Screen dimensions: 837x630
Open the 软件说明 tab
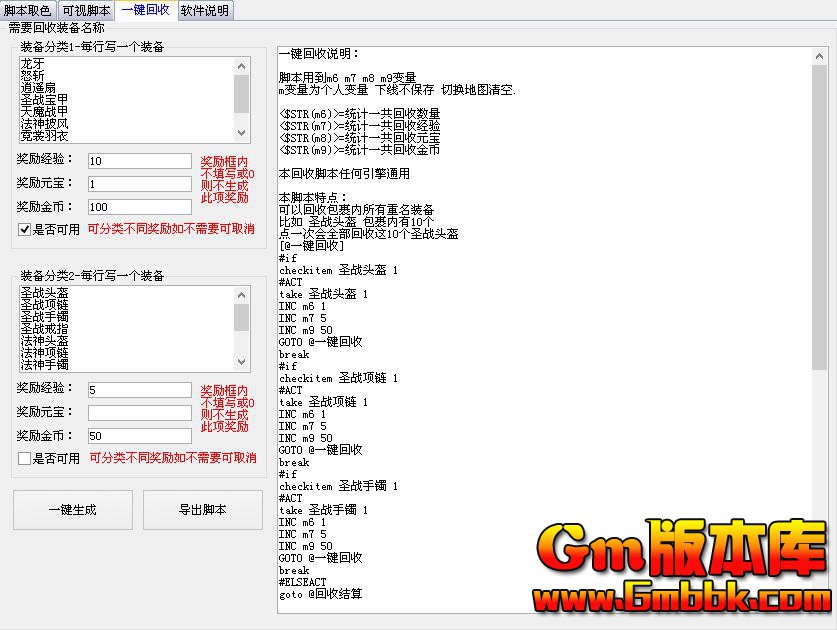[x=205, y=11]
